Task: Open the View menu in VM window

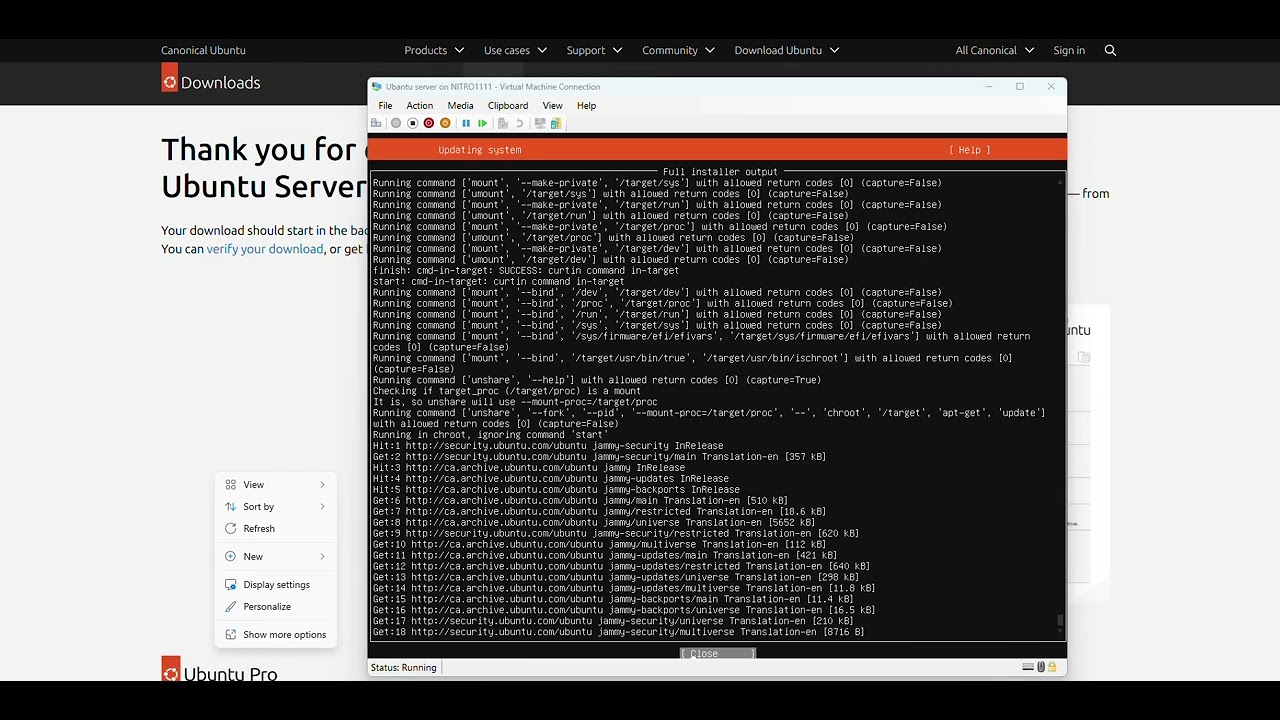Action: point(552,105)
